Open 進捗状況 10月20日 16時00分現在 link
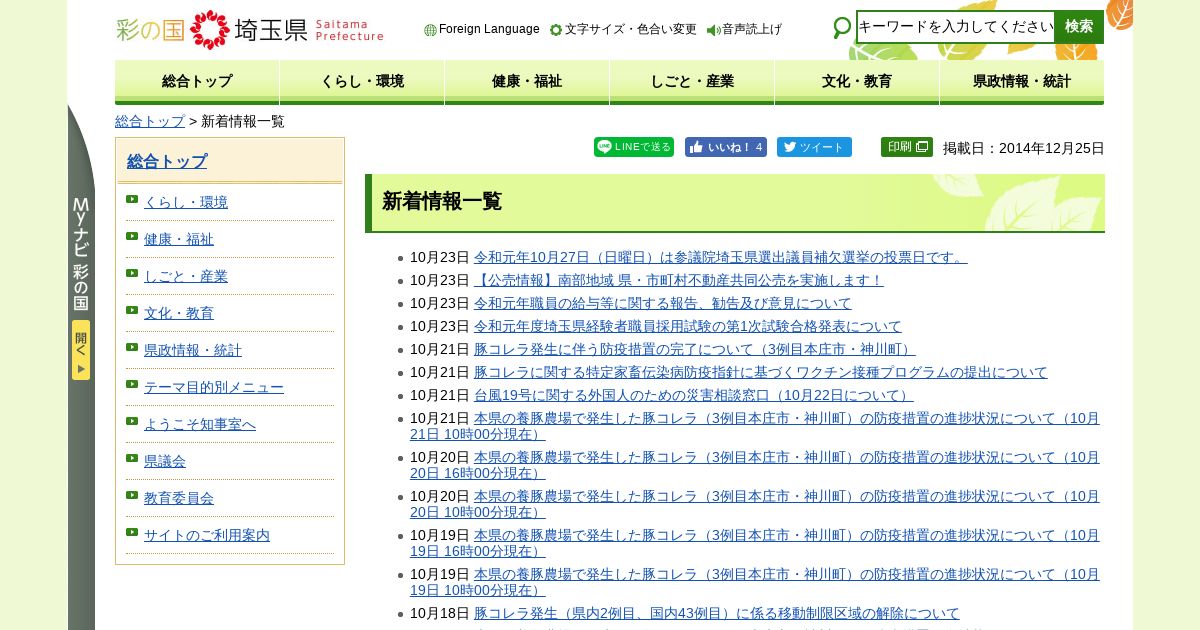This screenshot has height=630, width=1200. tap(755, 465)
